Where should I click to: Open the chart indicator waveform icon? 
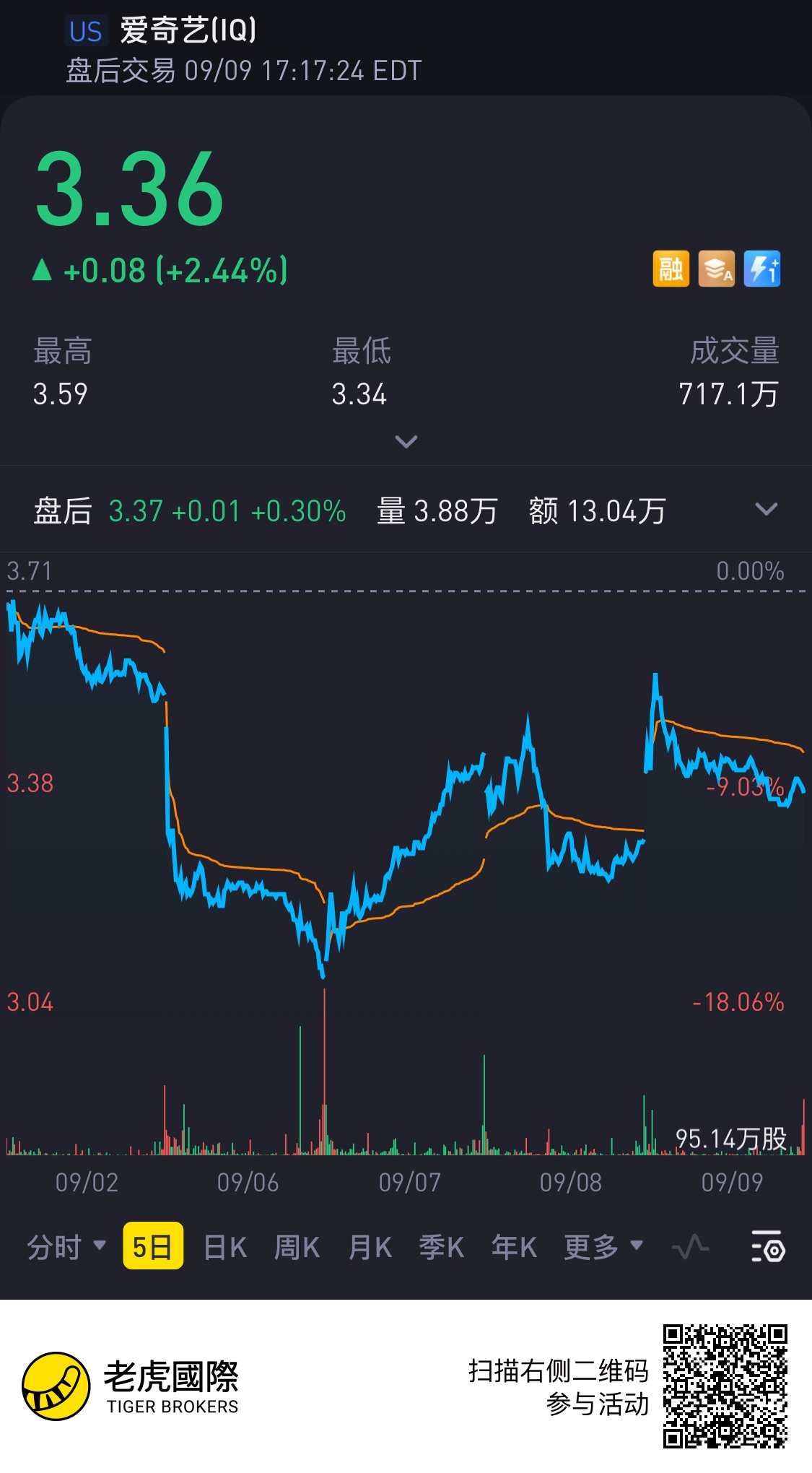pos(691,1247)
